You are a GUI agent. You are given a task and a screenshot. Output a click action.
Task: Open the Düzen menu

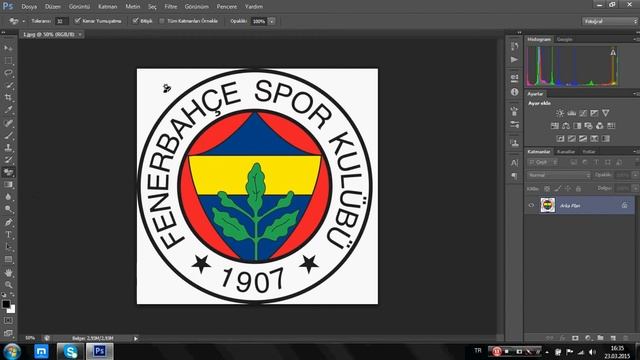(53, 7)
